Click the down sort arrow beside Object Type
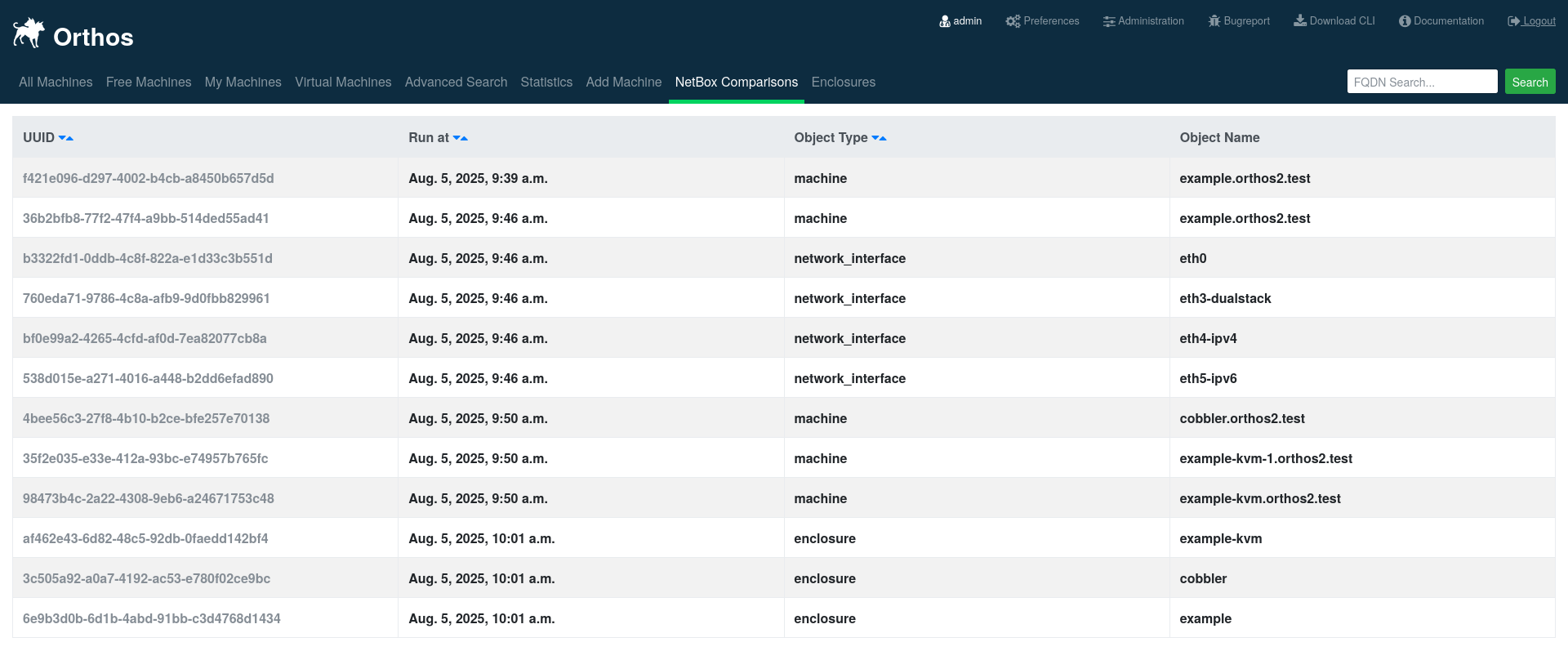The image size is (1568, 651). pyautogui.click(x=875, y=138)
